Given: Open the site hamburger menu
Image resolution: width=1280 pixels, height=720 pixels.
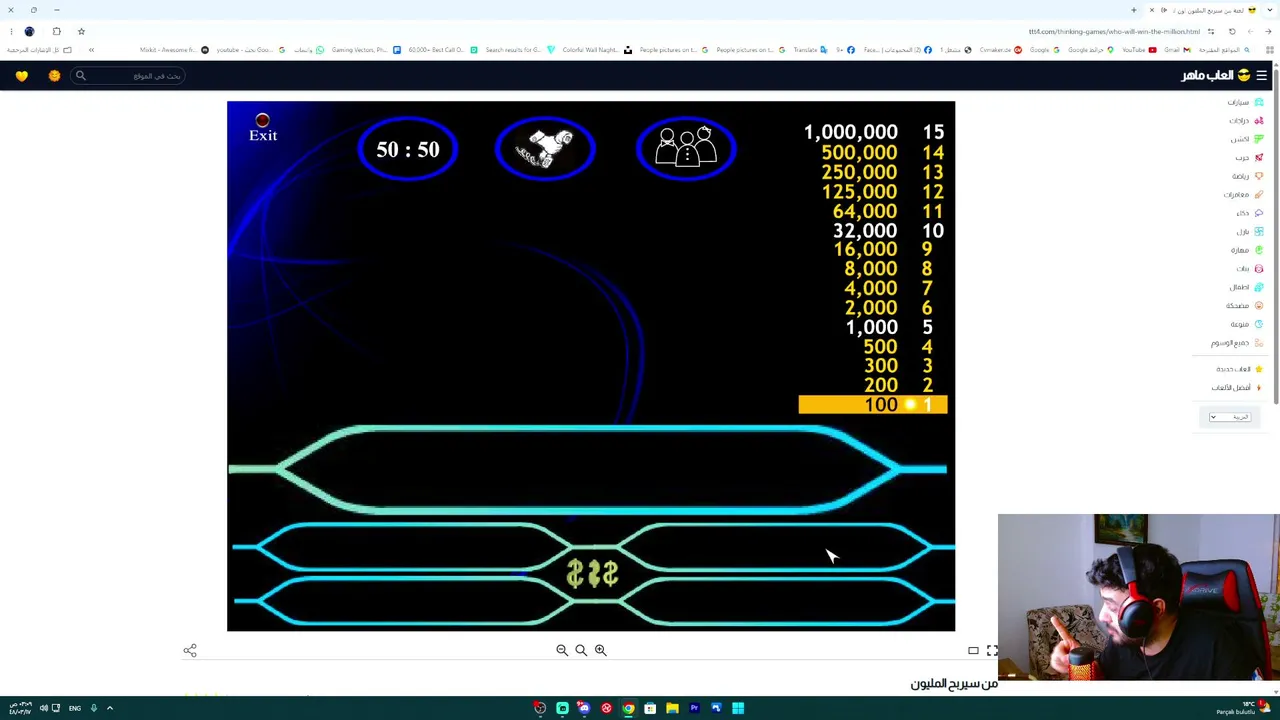Looking at the screenshot, I should coord(1261,75).
